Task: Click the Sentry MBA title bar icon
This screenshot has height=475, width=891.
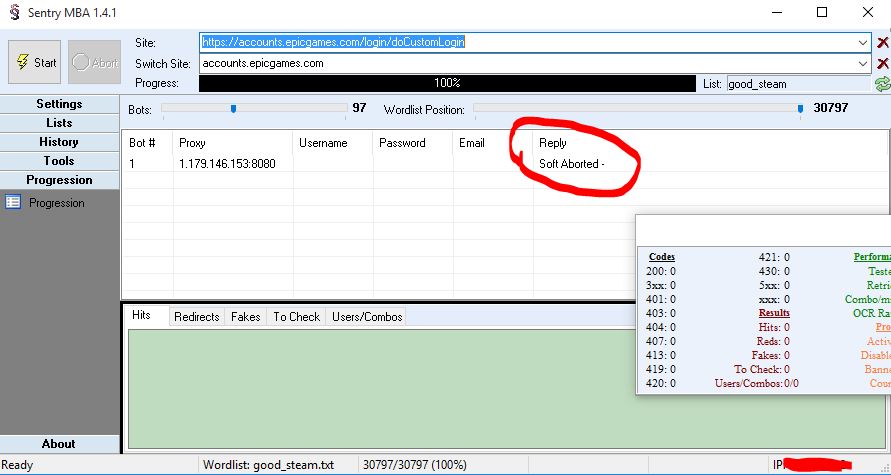Action: [14, 12]
